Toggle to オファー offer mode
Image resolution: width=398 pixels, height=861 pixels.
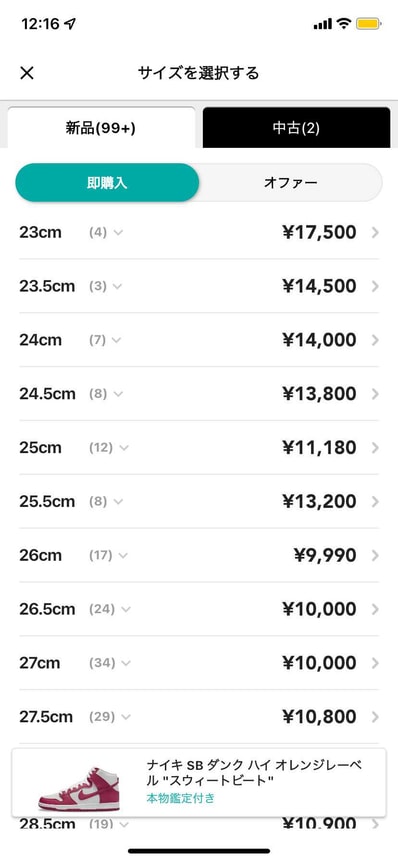click(x=290, y=183)
